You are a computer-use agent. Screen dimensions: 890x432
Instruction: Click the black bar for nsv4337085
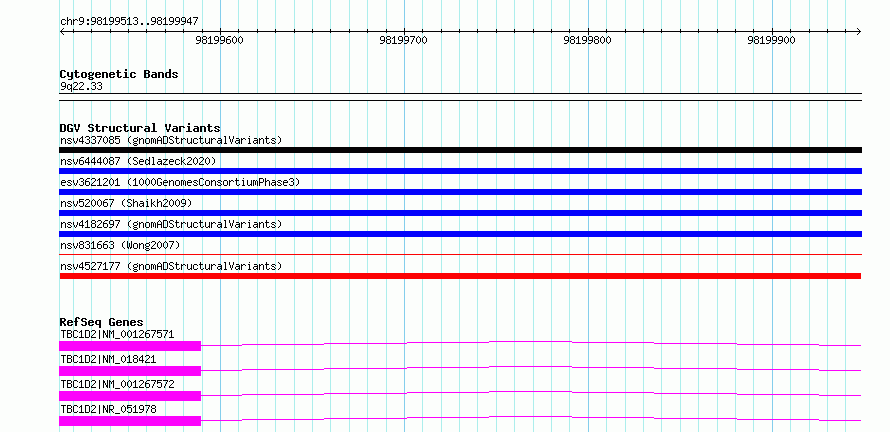(460, 150)
